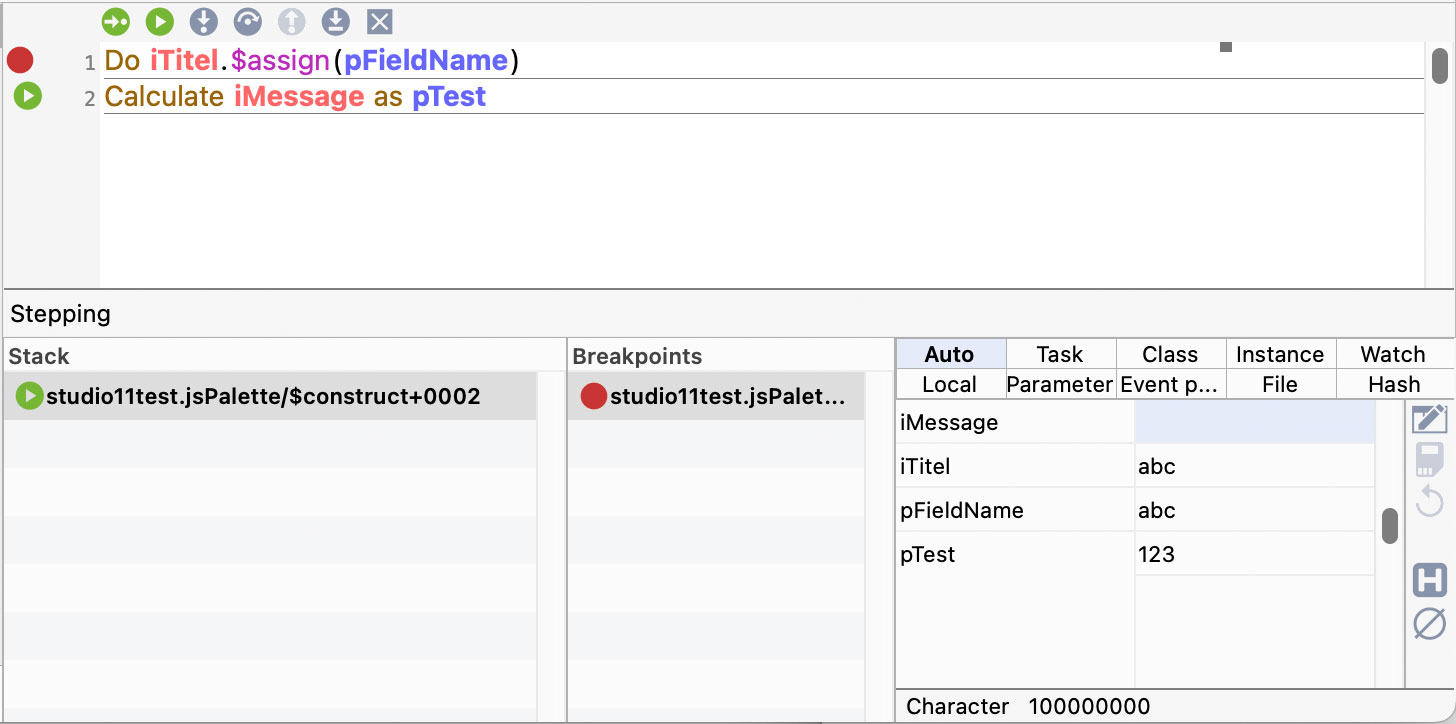Click the code editor vertical scrollbar thumb
This screenshot has width=1456, height=724.
tap(1439, 66)
